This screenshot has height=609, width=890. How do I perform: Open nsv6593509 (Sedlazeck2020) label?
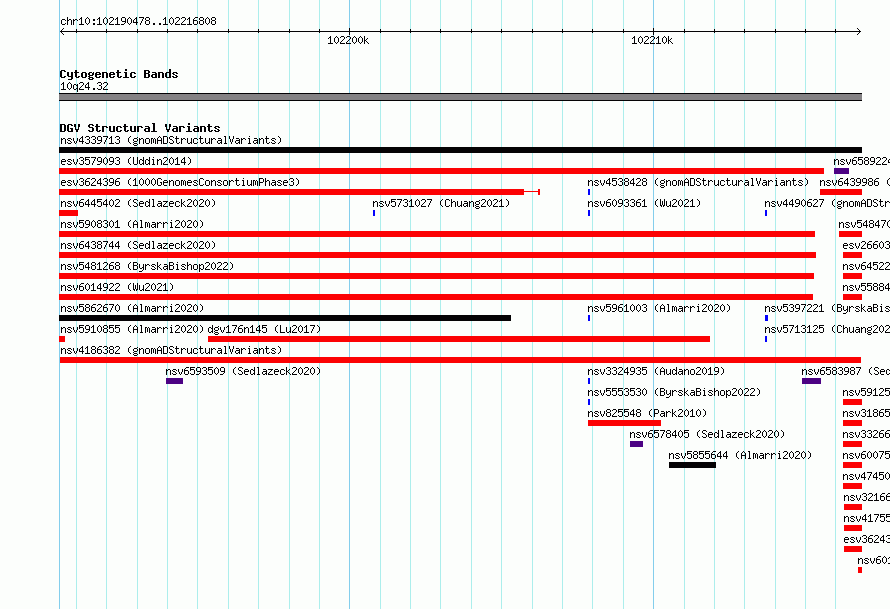[x=243, y=371]
